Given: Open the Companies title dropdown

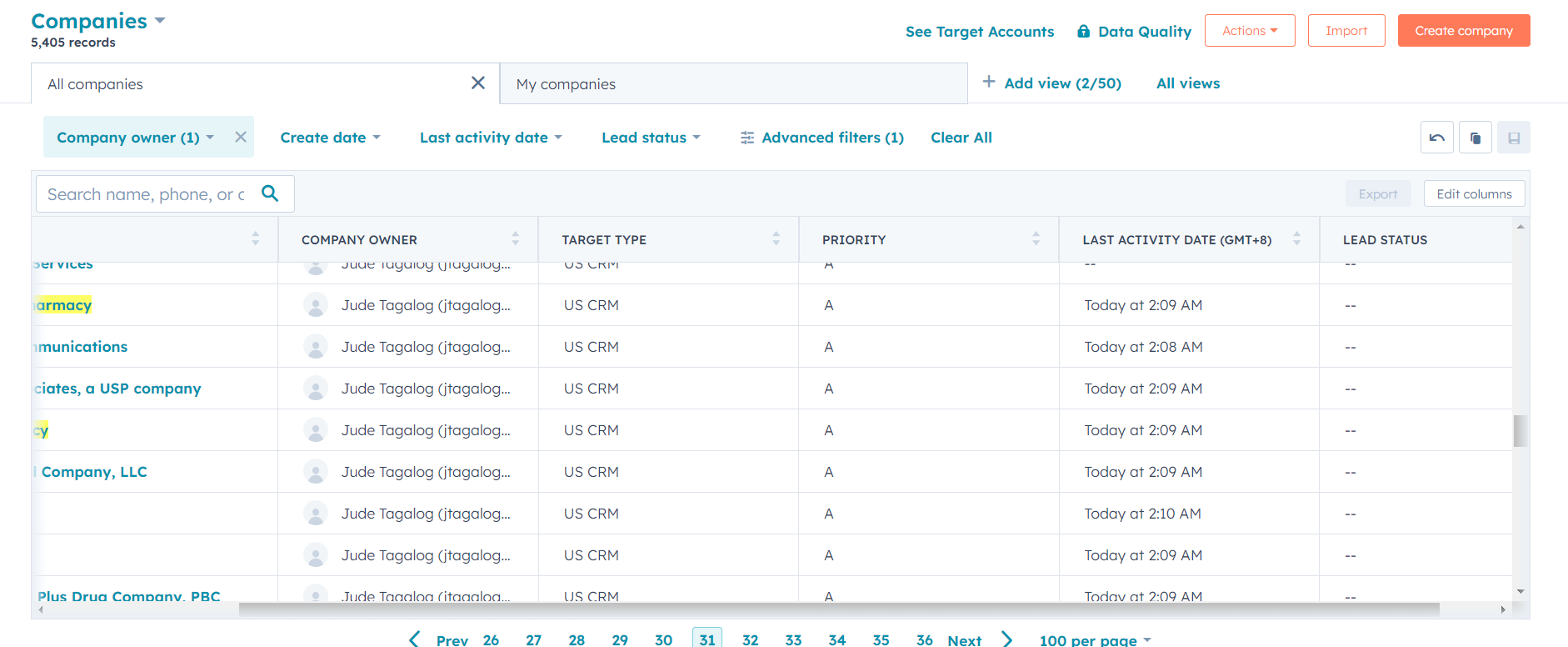Looking at the screenshot, I should pos(160,21).
